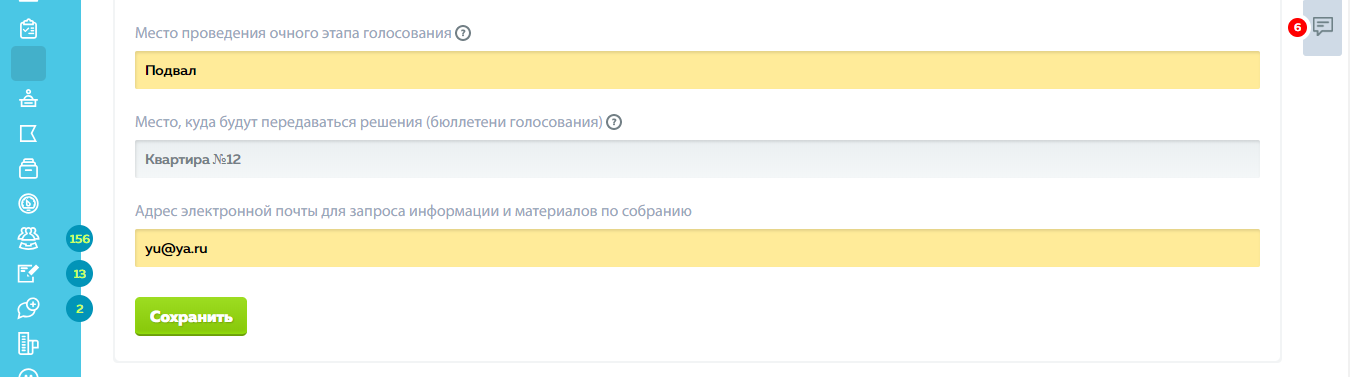Click the voting podium sidebar icon
This screenshot has height=377, width=1350.
tap(28, 98)
